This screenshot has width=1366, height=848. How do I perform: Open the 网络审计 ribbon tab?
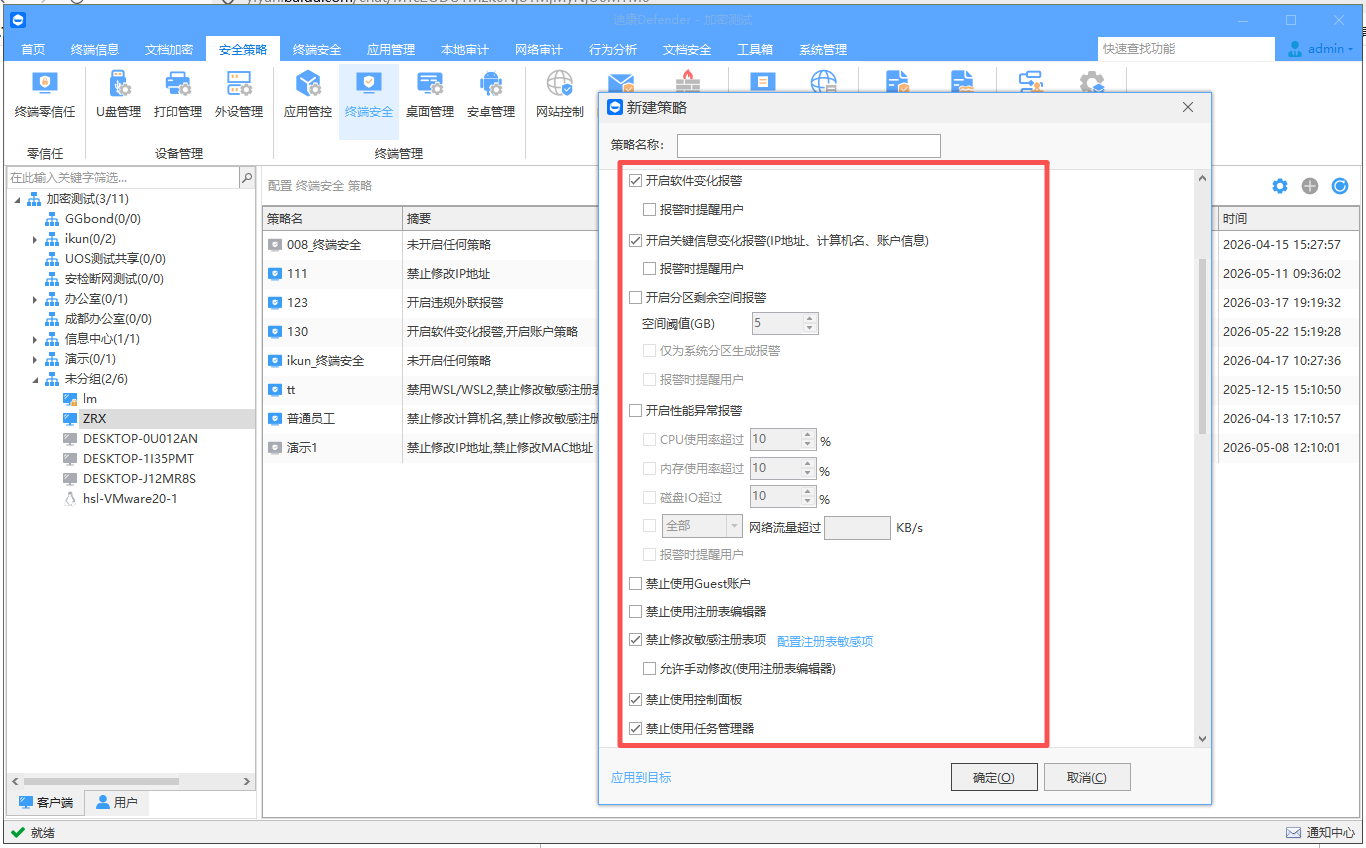click(x=539, y=50)
